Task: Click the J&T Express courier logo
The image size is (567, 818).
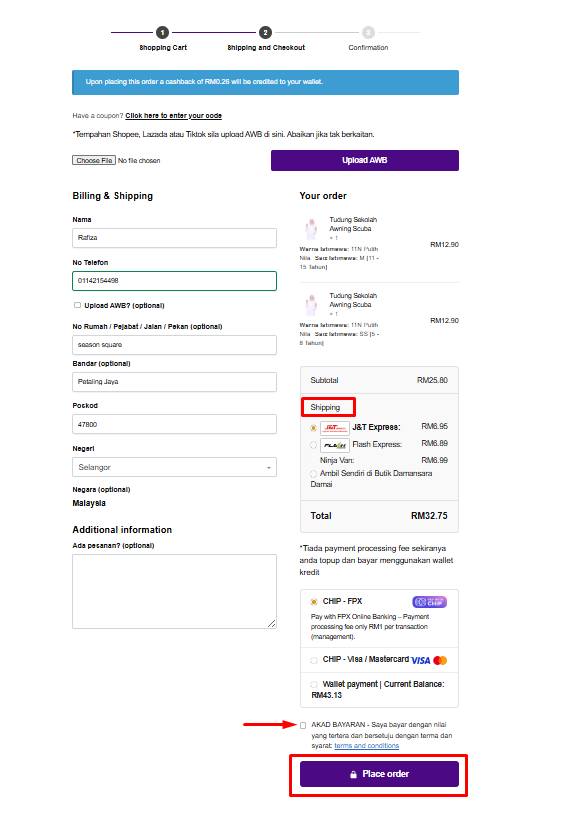Action: tap(335, 428)
